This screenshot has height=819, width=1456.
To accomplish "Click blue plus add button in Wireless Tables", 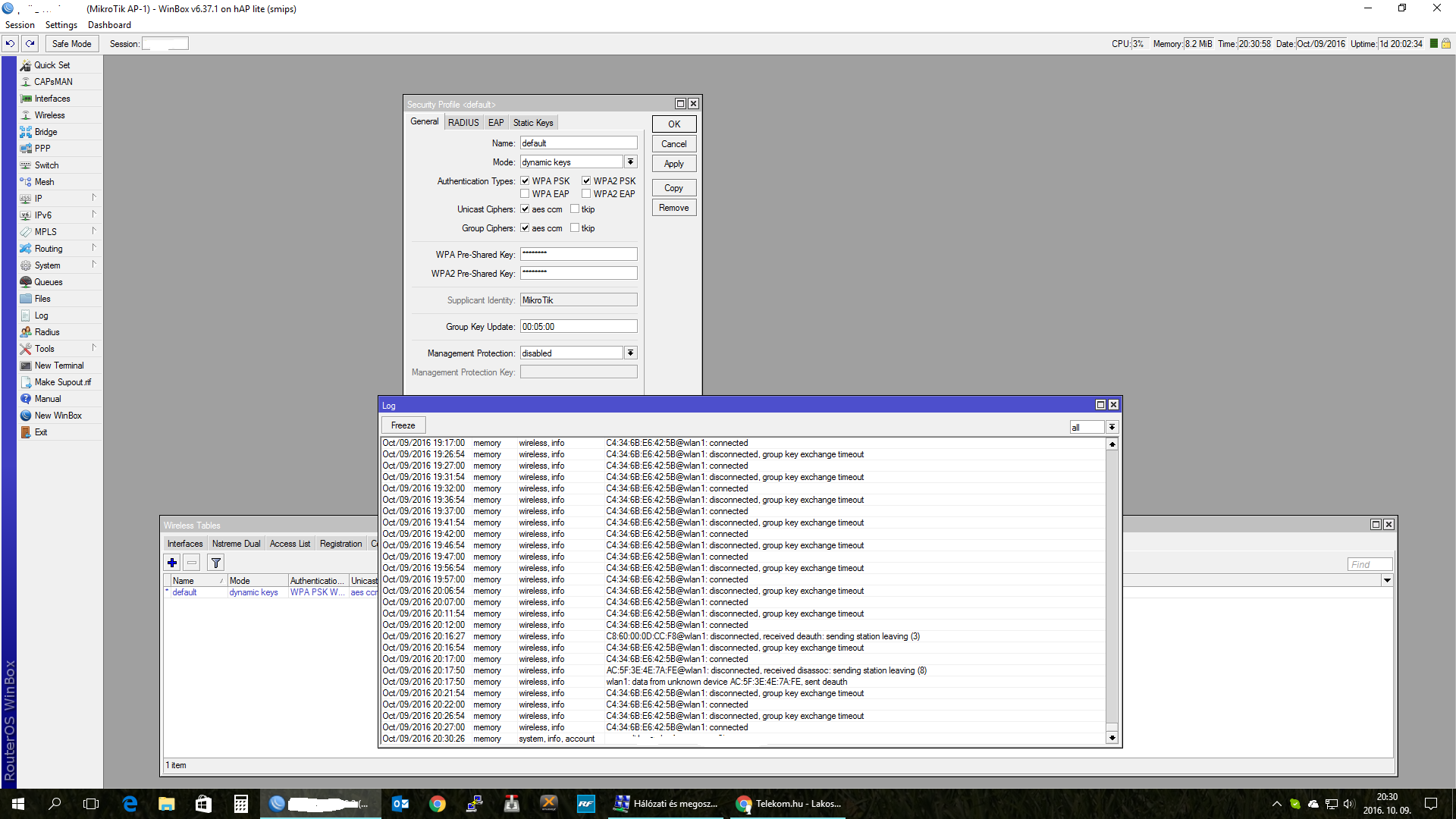I will 172,563.
